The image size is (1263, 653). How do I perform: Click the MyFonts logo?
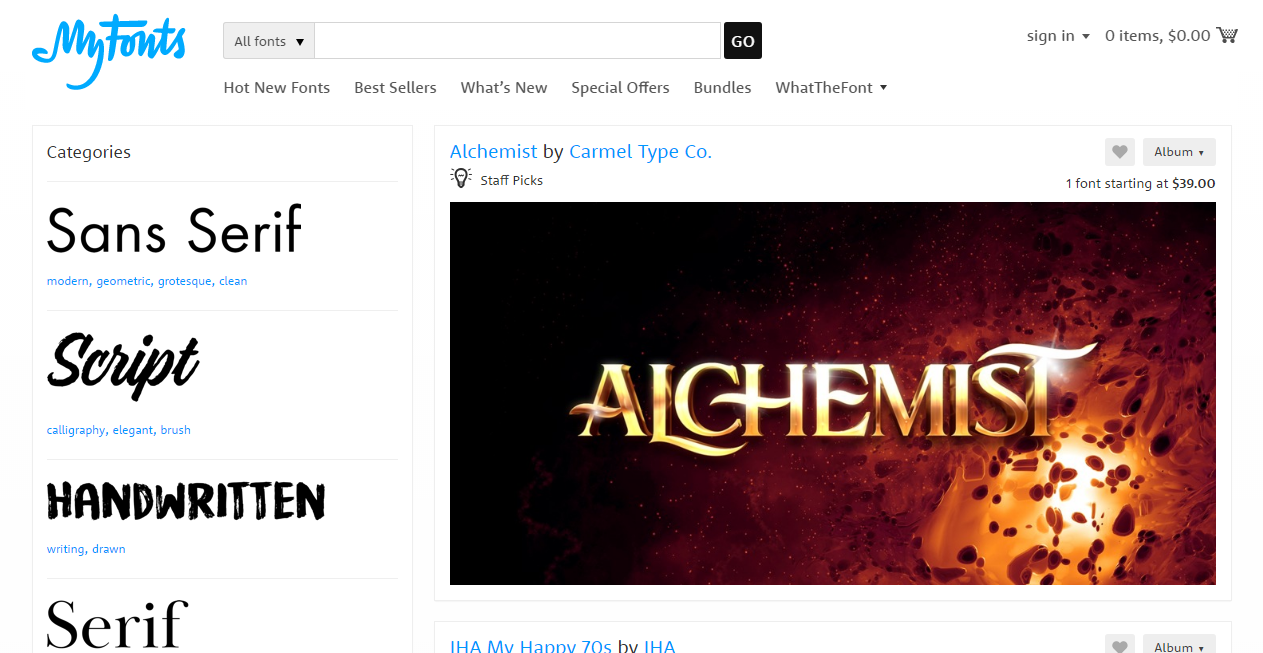coord(109,50)
